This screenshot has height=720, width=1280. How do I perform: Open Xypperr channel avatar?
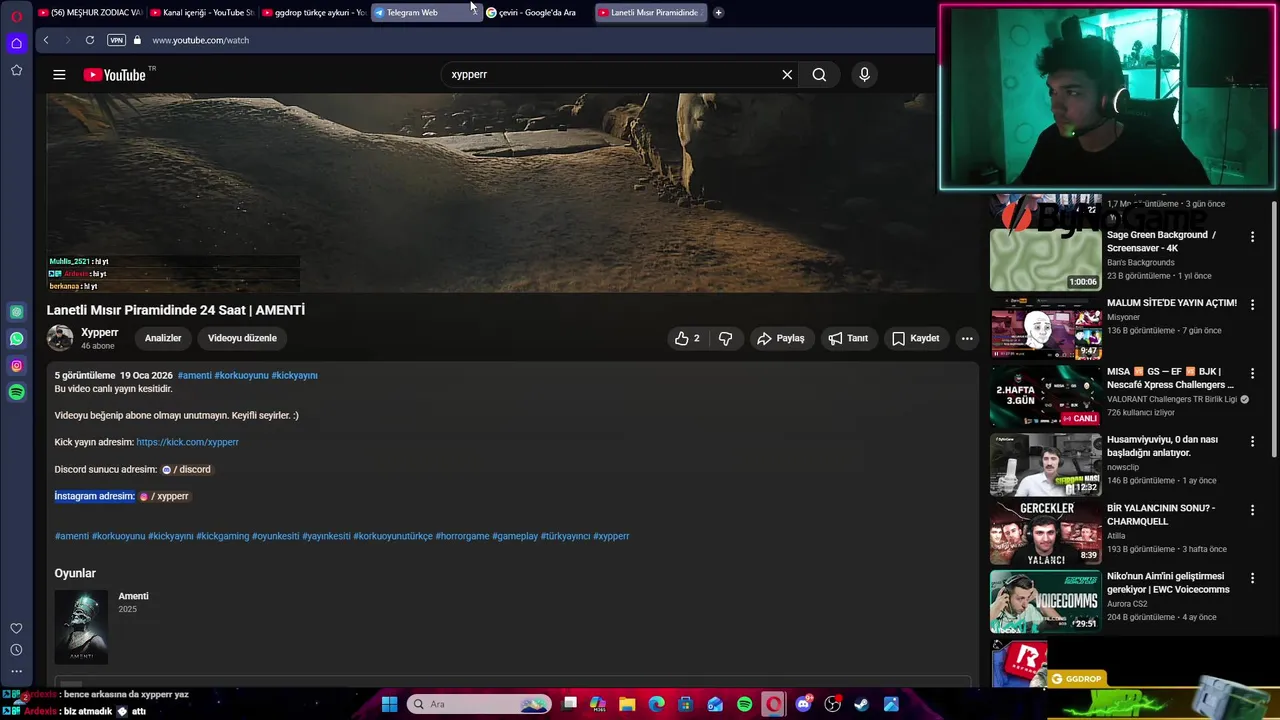[60, 338]
